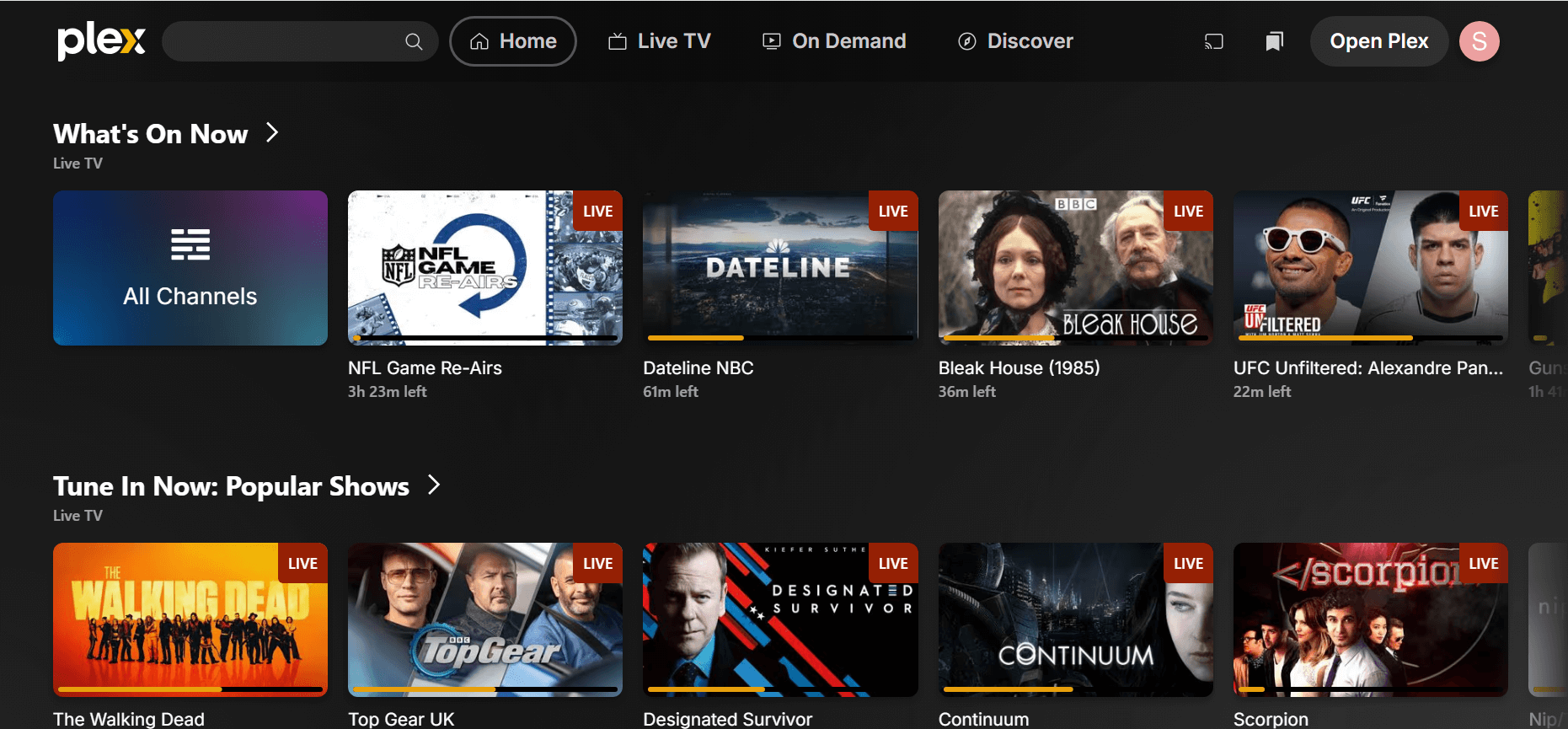This screenshot has height=729, width=1568.
Task: Open the watchlist bookmark icon
Action: tap(1274, 41)
